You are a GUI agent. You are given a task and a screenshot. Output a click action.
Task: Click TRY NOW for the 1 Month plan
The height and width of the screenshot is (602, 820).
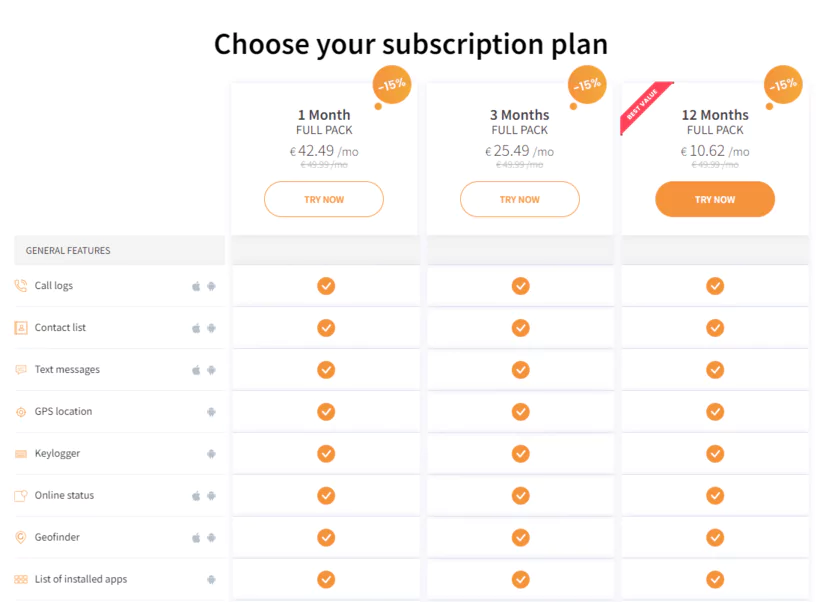[x=324, y=199]
